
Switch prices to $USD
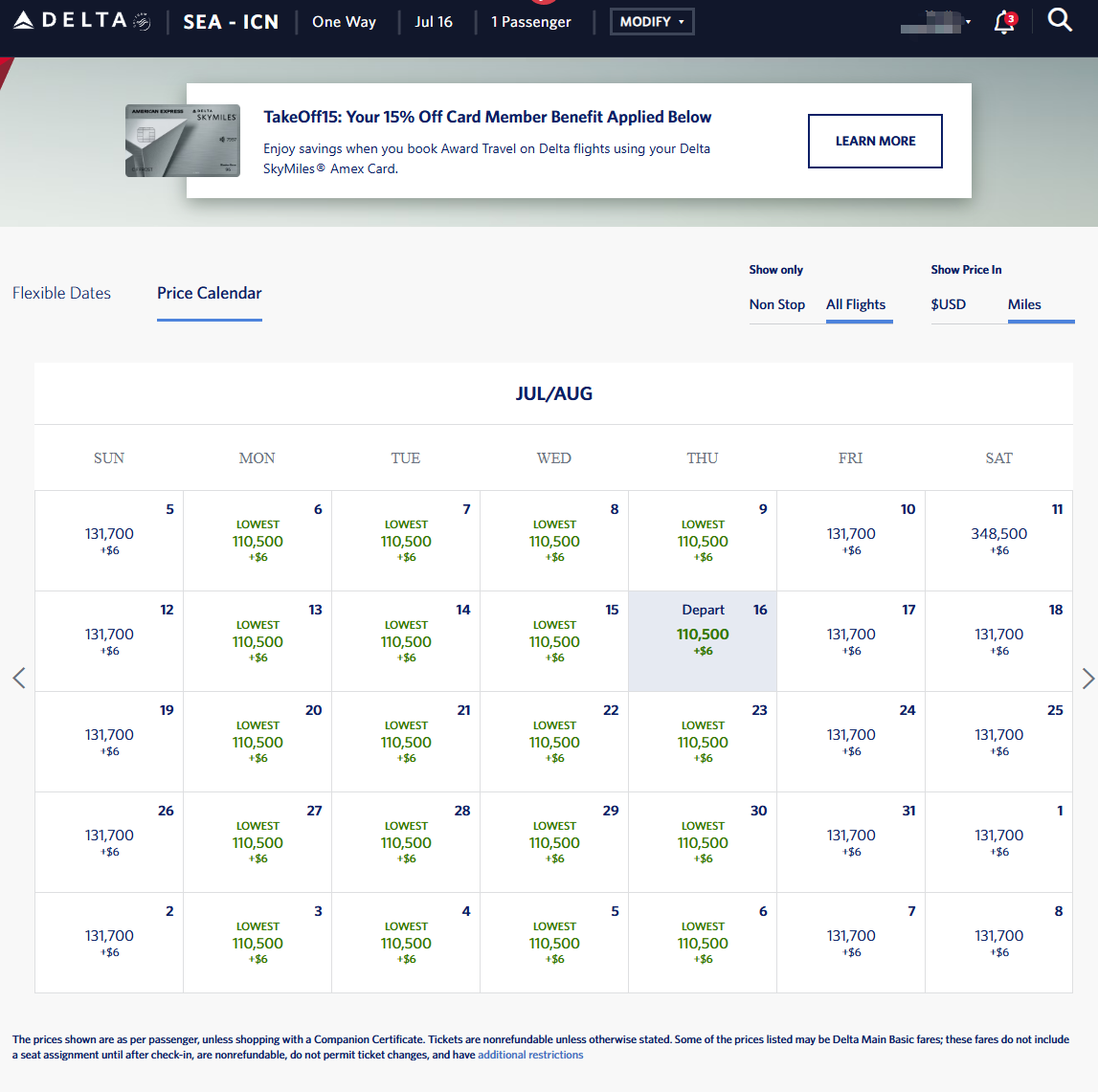pos(948,304)
